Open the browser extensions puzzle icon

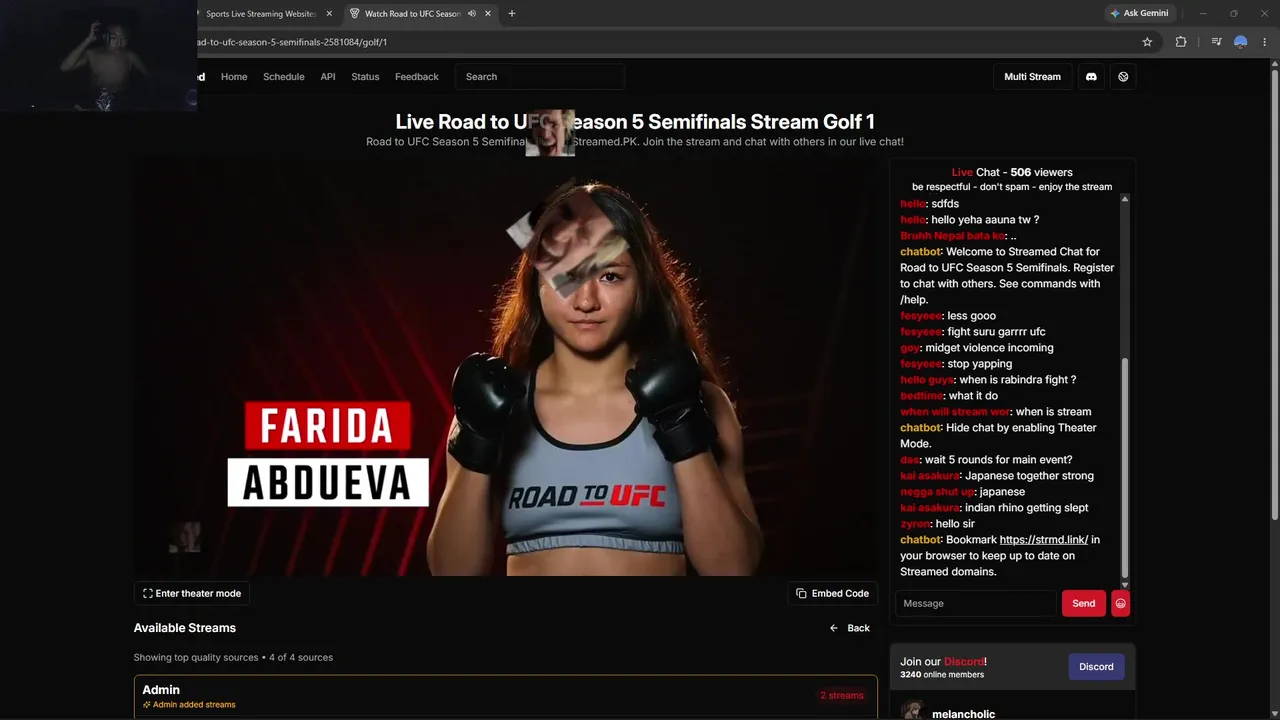[1181, 42]
